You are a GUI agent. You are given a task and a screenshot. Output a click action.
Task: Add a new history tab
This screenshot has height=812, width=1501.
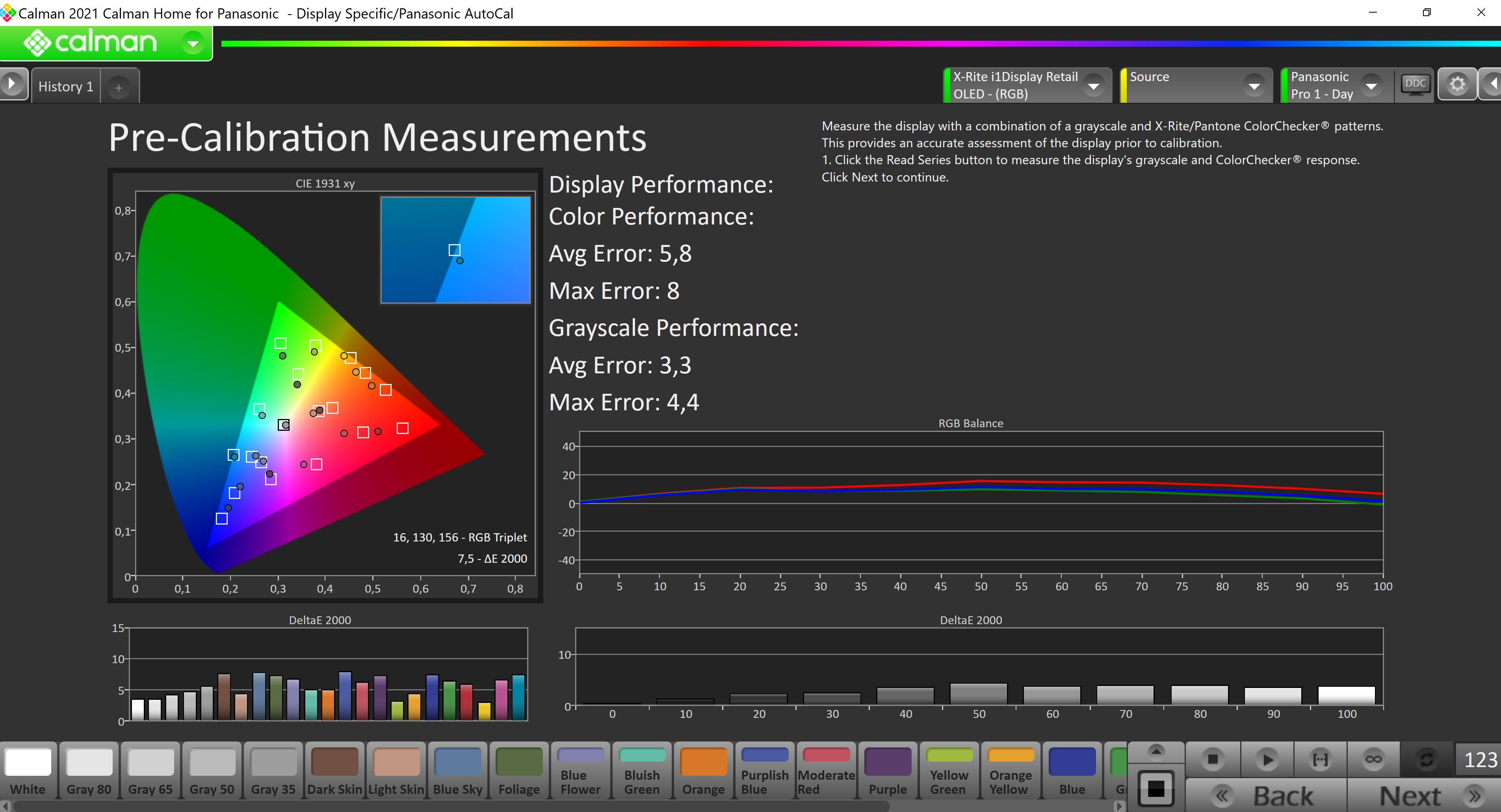(x=119, y=87)
